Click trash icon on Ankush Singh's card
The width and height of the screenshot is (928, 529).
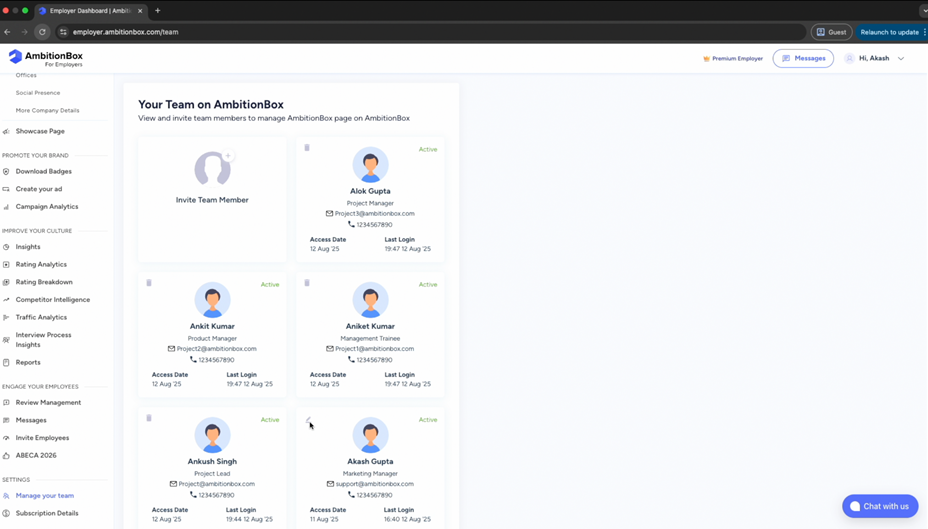[149, 418]
